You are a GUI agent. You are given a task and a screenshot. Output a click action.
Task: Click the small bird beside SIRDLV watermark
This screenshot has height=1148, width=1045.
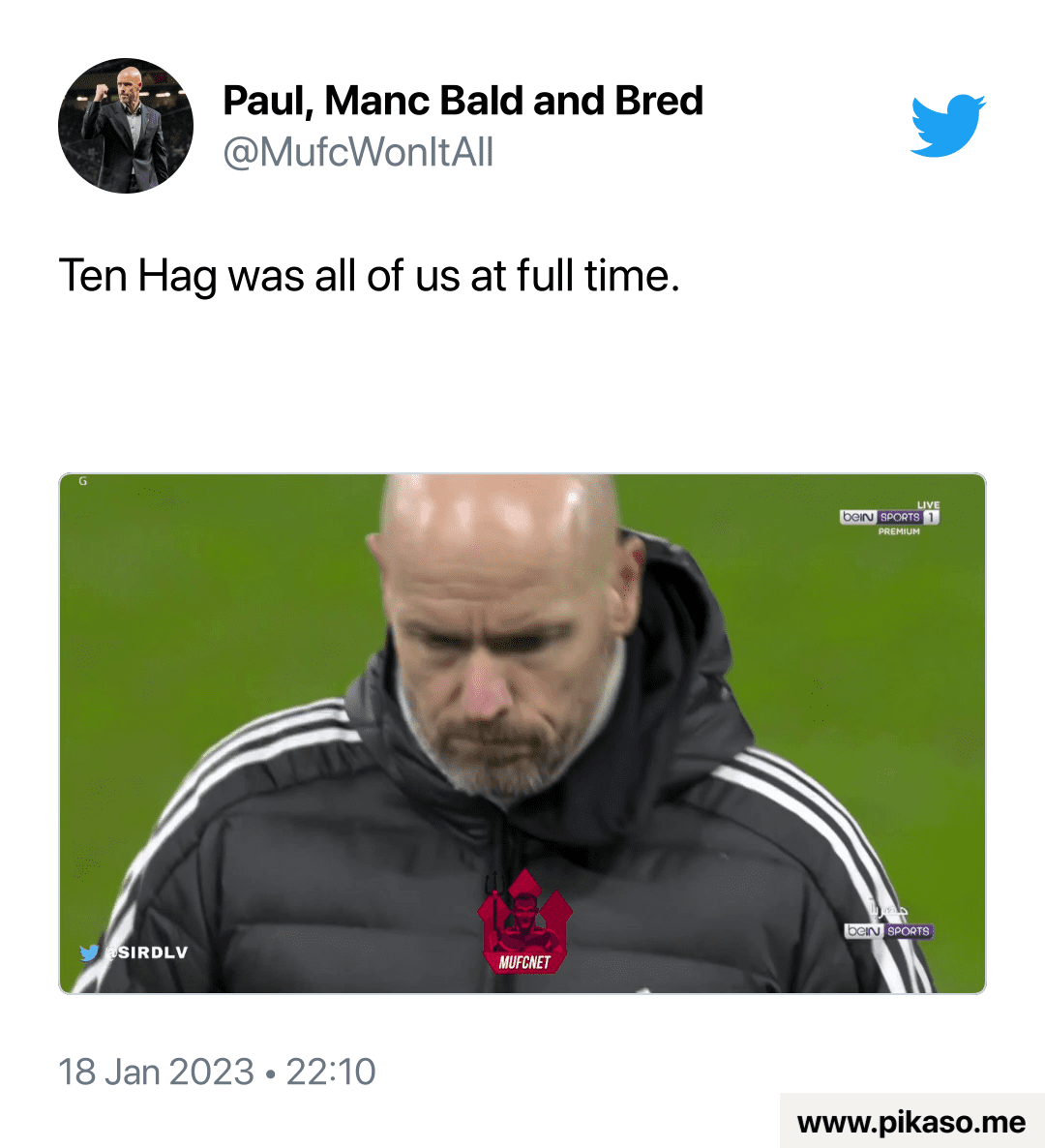point(89,952)
